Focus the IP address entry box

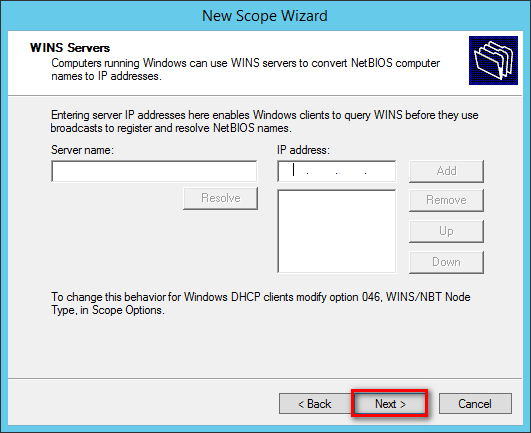click(336, 171)
